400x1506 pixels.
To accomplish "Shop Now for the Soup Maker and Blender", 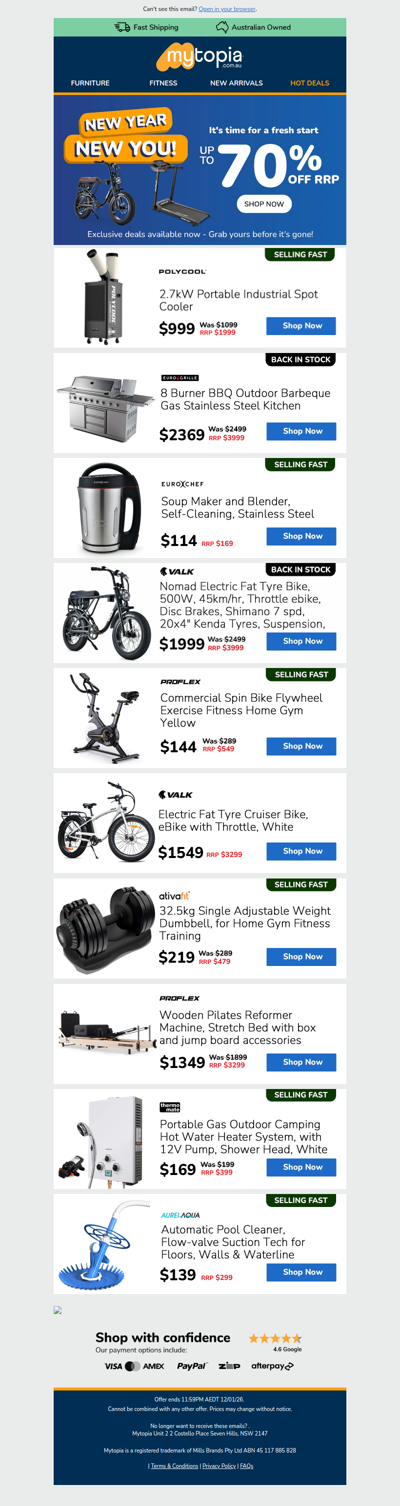I will coord(301,536).
